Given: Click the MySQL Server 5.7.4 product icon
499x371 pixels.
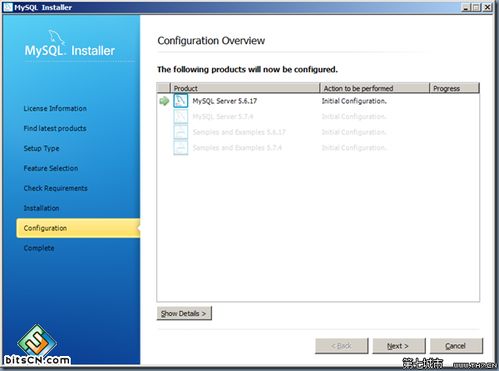Looking at the screenshot, I should [x=181, y=116].
